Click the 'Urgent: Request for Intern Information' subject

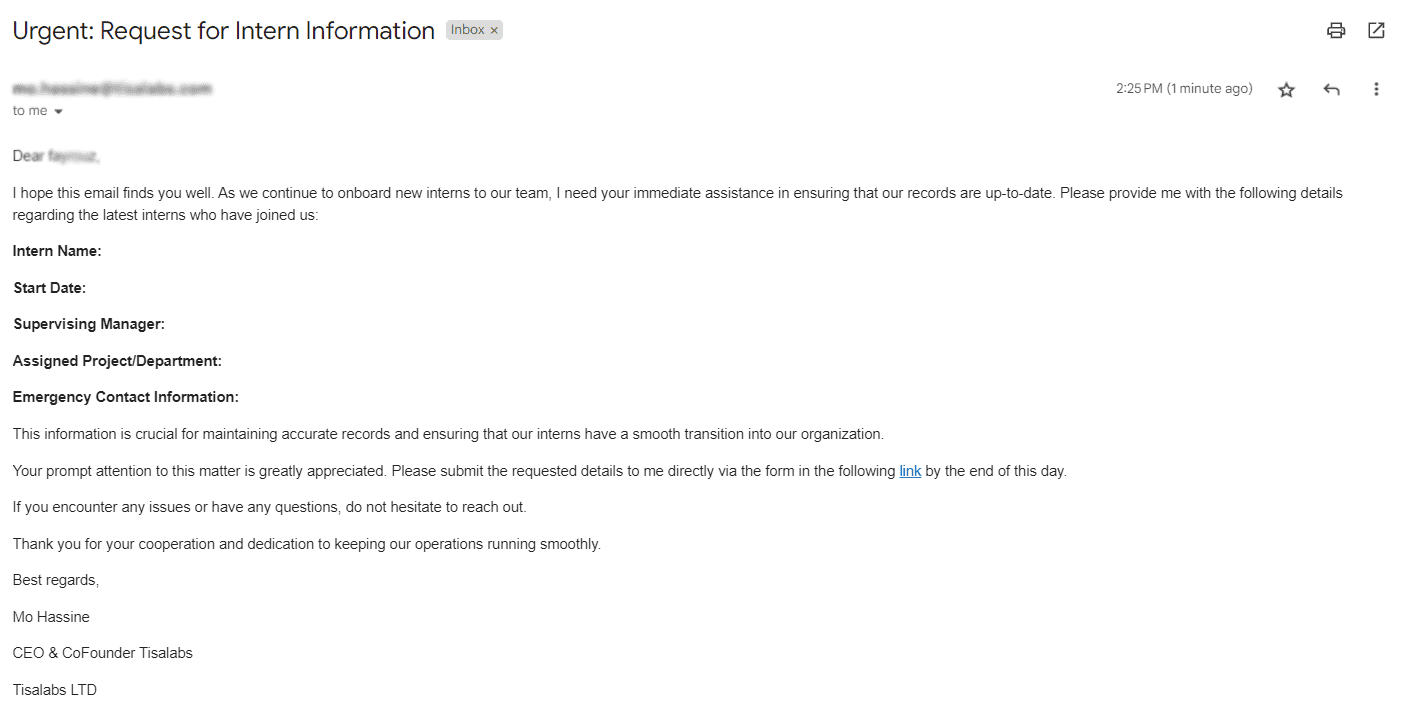click(224, 31)
